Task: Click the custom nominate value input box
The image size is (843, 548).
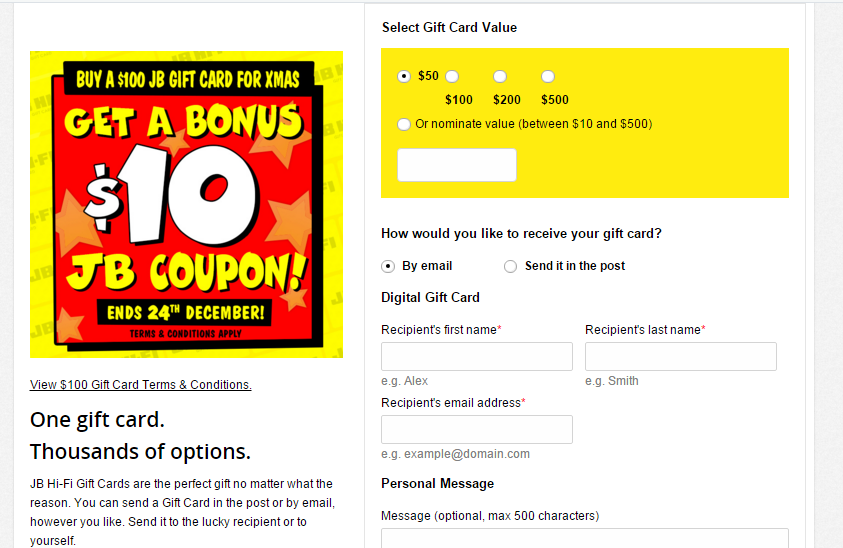Action: tap(457, 165)
